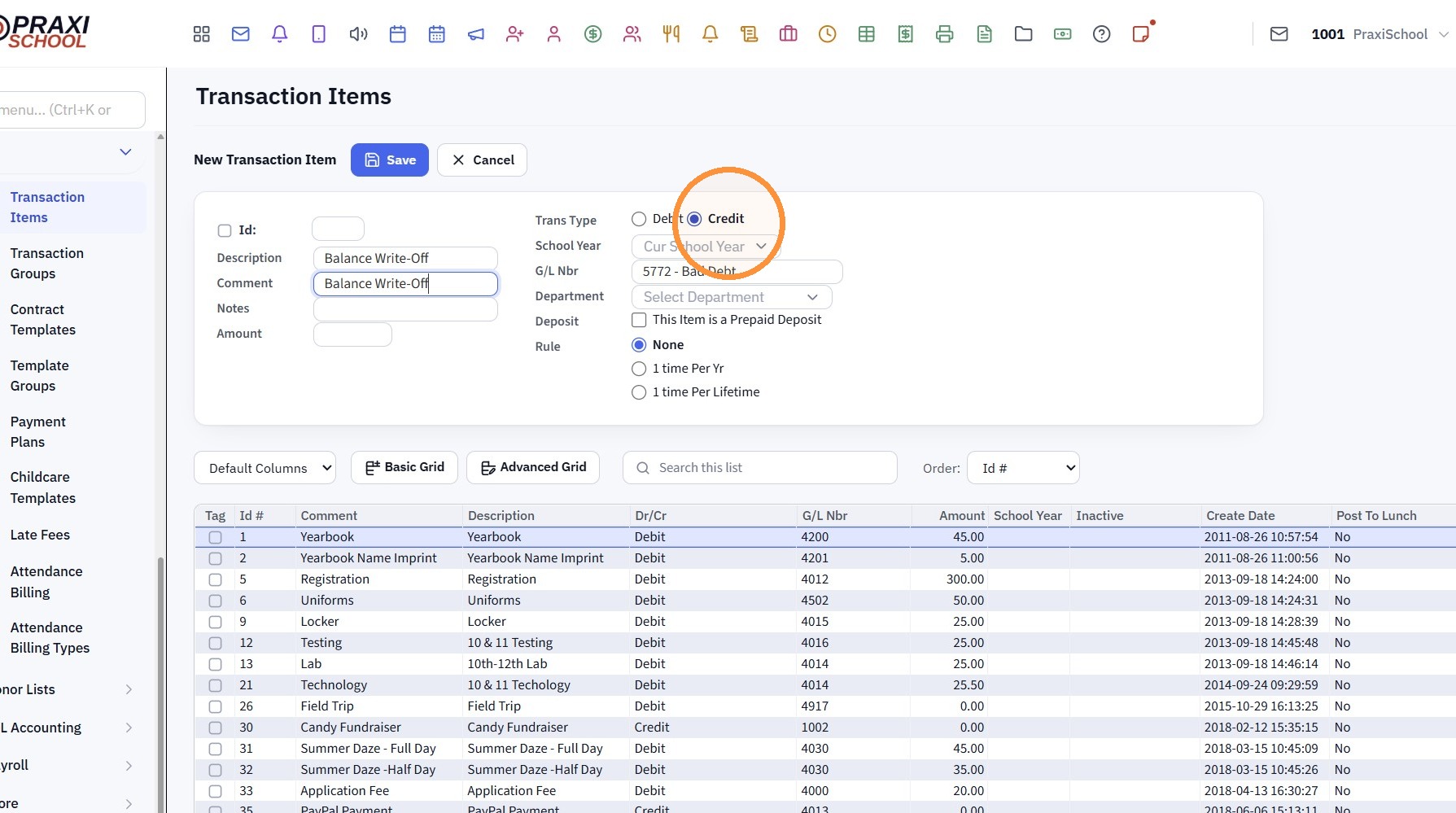The width and height of the screenshot is (1456, 813).
Task: Go to Template Groups in sidebar
Action: (40, 376)
